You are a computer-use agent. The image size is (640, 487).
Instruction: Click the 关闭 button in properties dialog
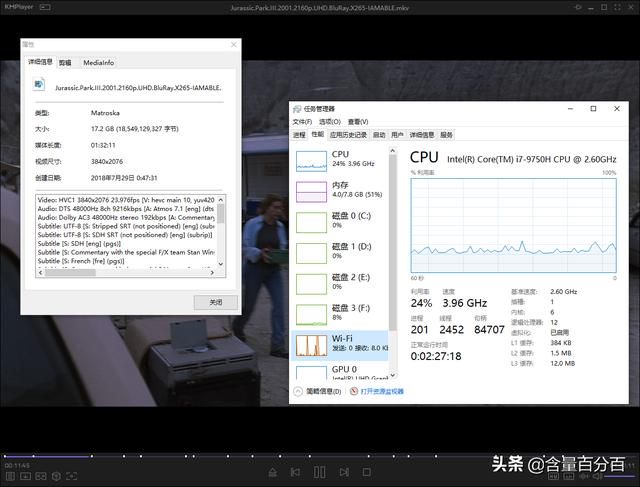click(216, 302)
